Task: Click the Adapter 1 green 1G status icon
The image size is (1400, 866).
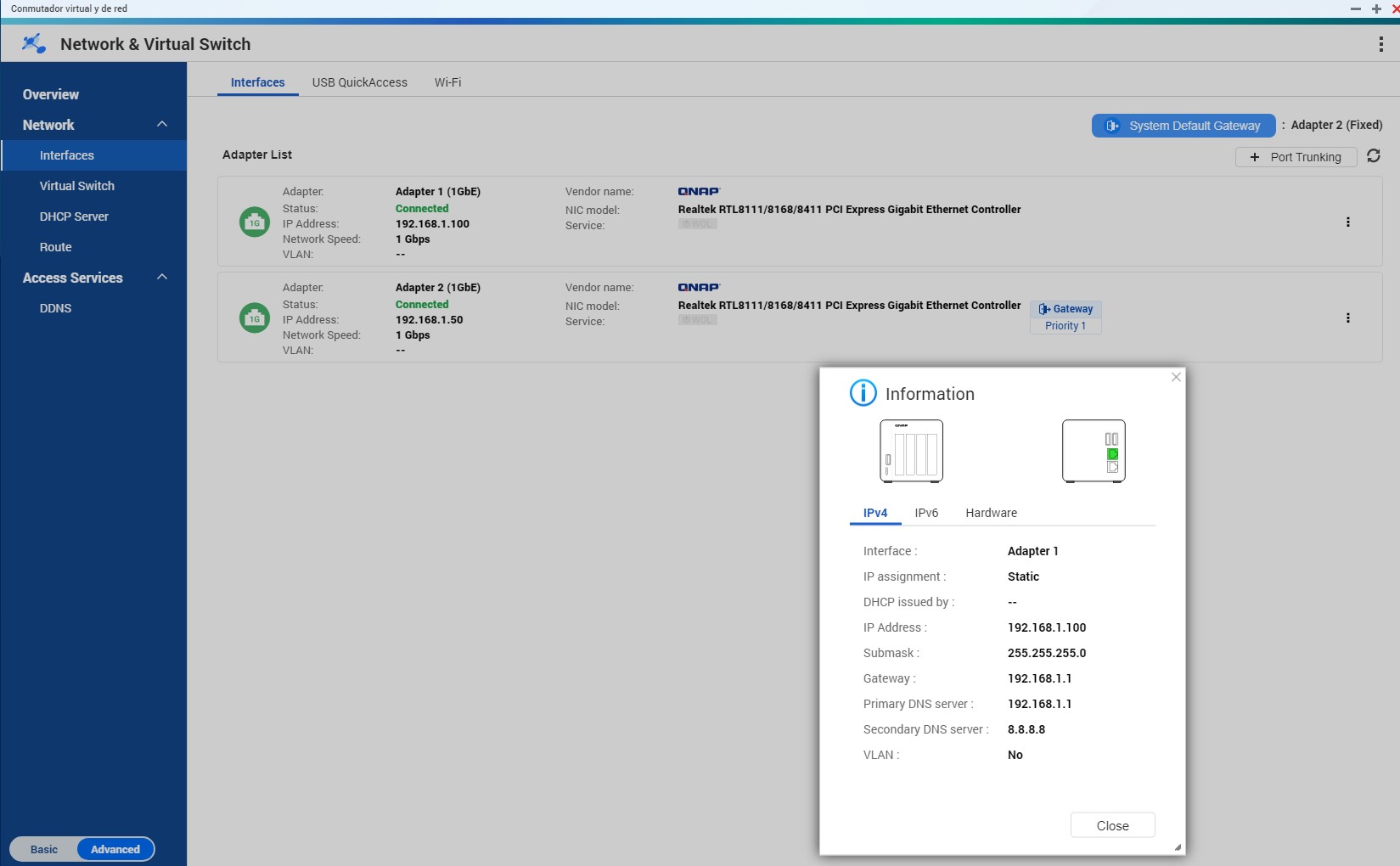Action: [254, 222]
